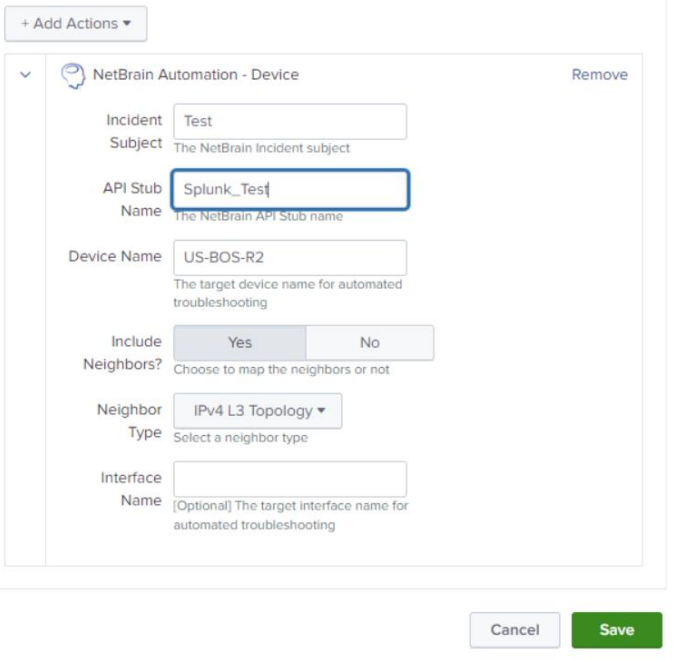Click the Neighbor Type label
This screenshot has width=673, height=660.
click(129, 421)
